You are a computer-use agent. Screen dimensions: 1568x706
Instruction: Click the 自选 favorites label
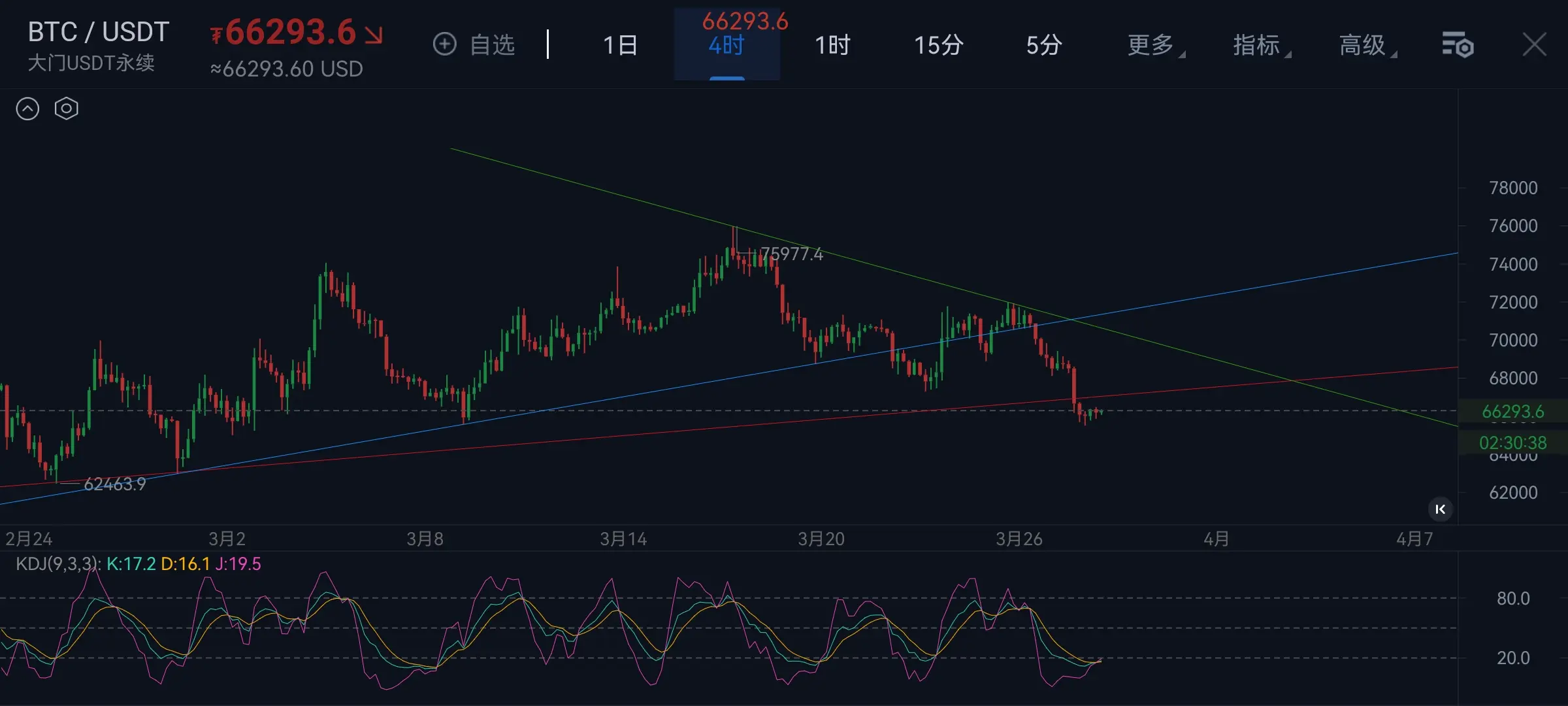click(493, 45)
